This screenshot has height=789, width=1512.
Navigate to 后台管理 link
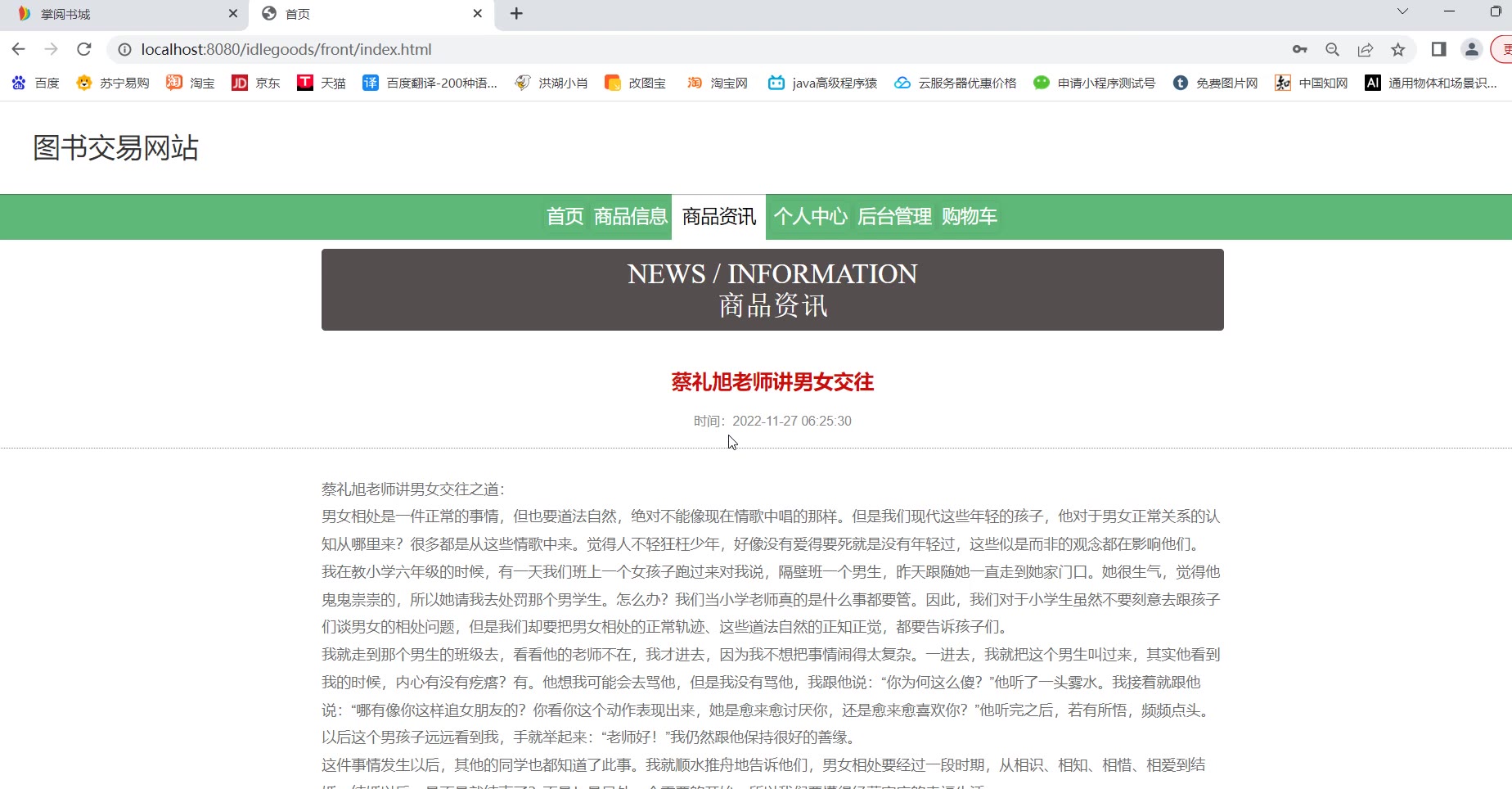pos(894,217)
